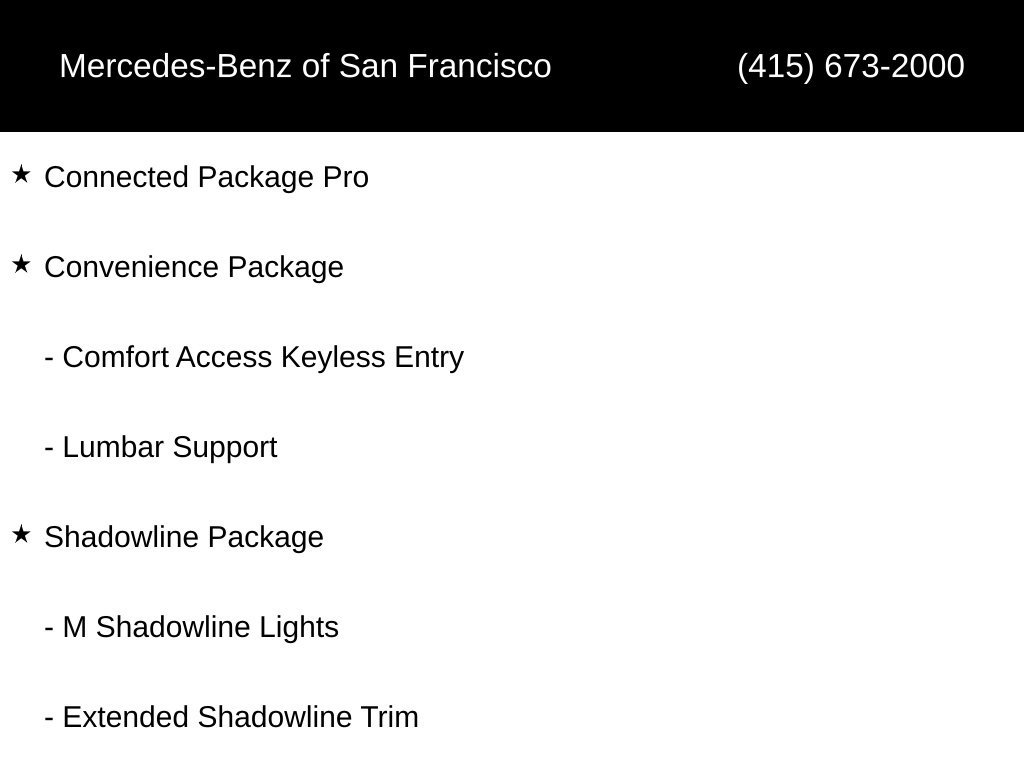Choose the Comfort Access Keyless Entry item

pos(254,357)
